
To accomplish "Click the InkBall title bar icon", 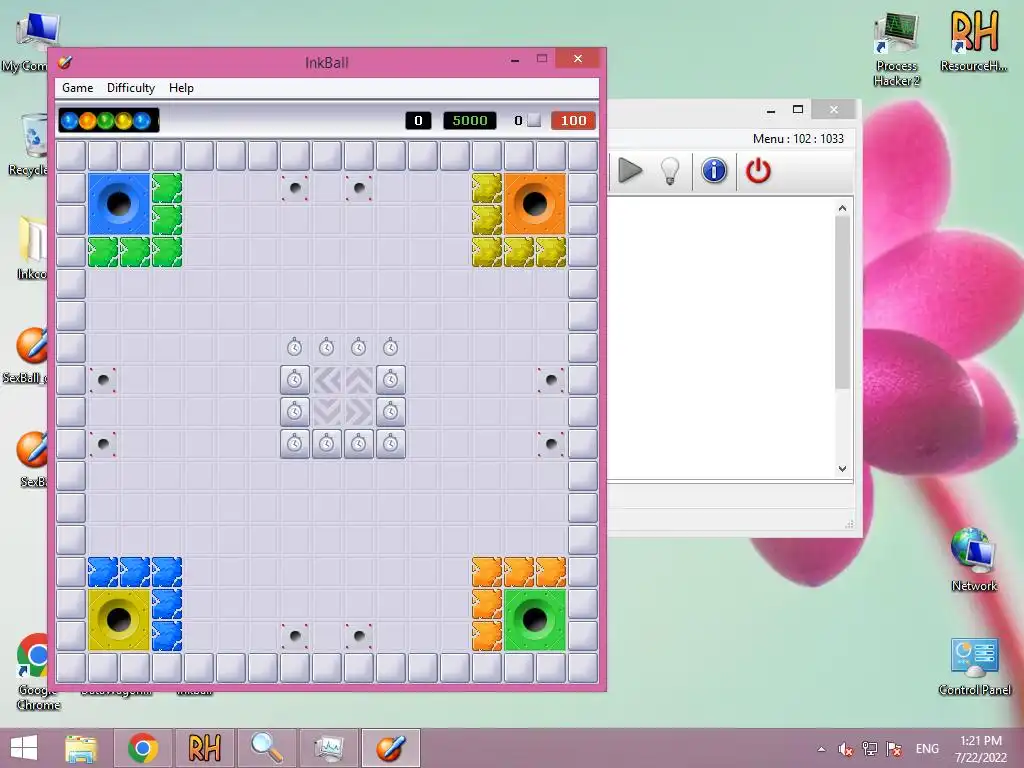I will tap(65, 62).
